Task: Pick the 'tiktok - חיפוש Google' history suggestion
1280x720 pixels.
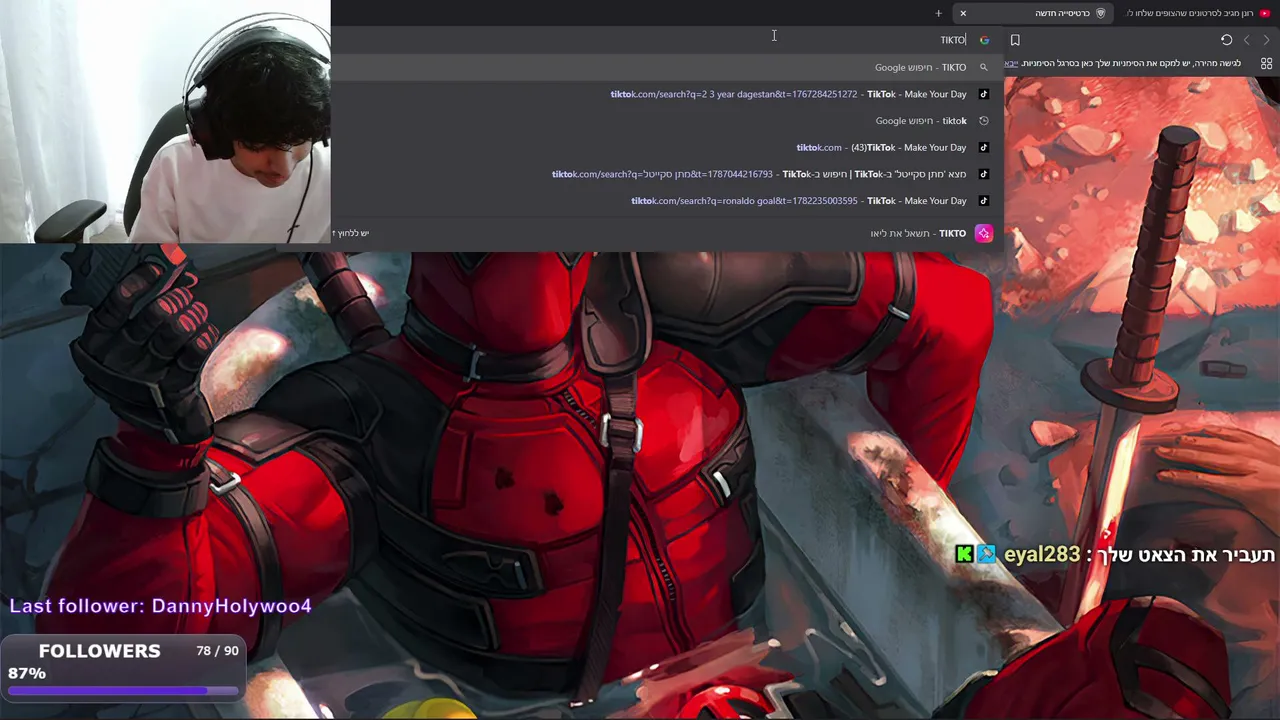Action: pyautogui.click(x=665, y=121)
